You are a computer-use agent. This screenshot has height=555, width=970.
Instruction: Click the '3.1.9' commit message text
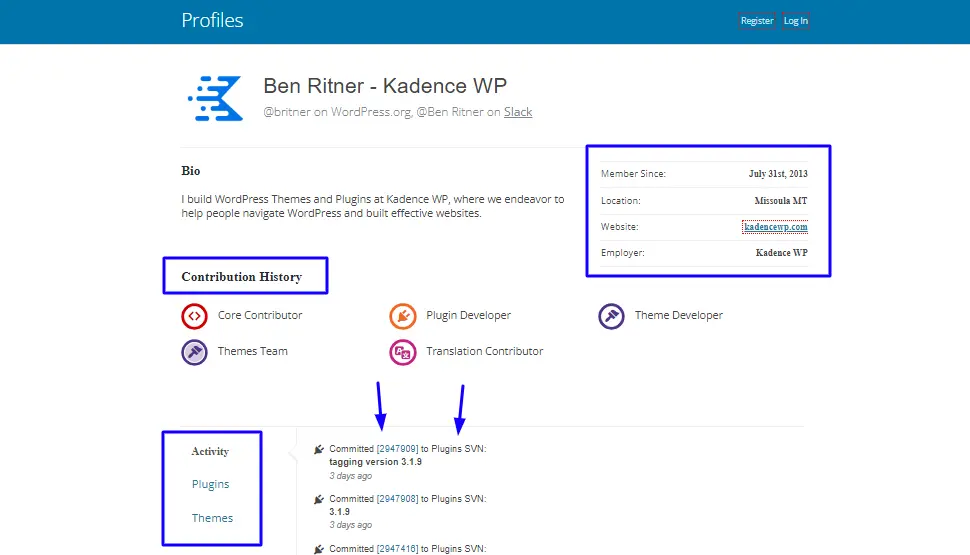coord(340,512)
